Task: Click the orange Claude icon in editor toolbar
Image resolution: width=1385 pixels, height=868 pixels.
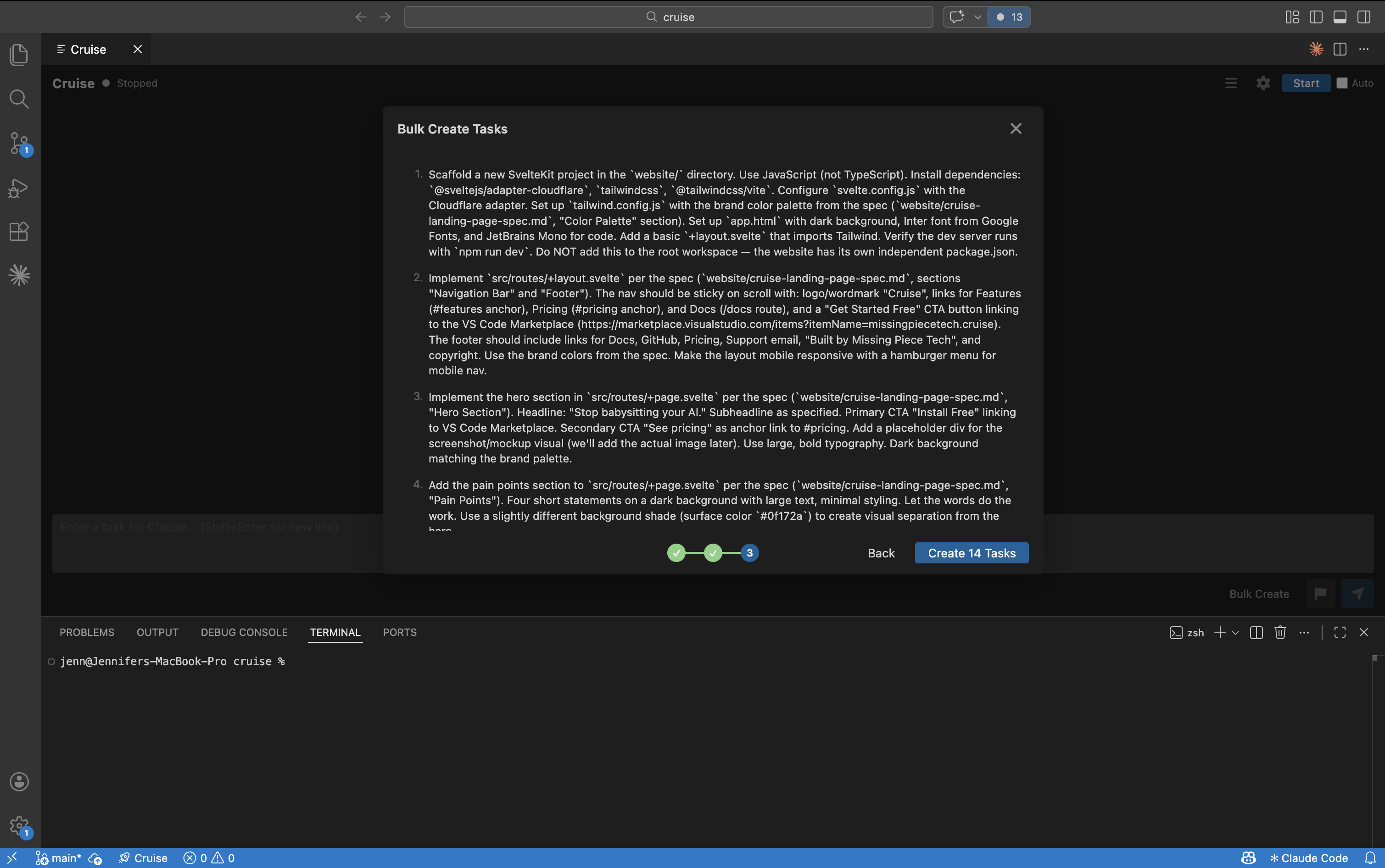Action: tap(1316, 50)
